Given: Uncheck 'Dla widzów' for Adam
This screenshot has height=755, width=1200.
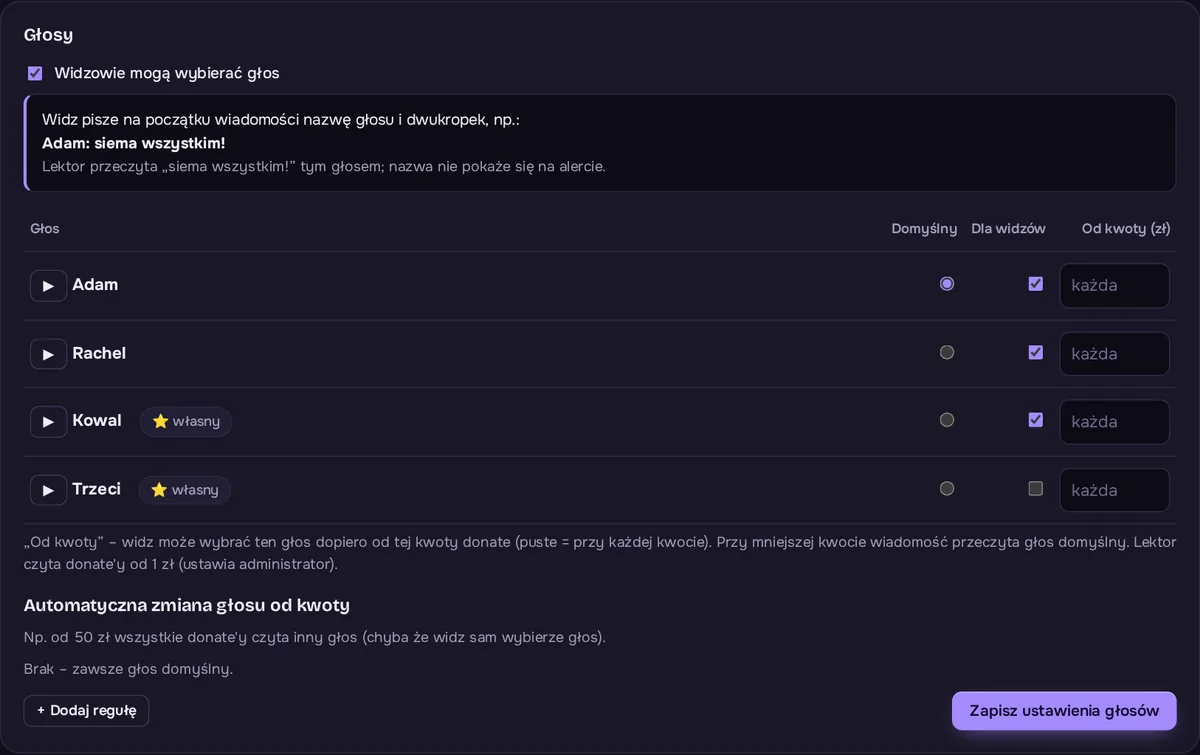Looking at the screenshot, I should coord(1036,284).
